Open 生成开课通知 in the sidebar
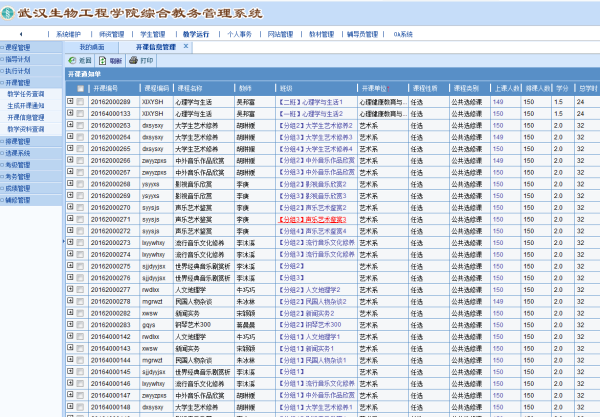Viewport: 600px width, 417px height. (26, 106)
